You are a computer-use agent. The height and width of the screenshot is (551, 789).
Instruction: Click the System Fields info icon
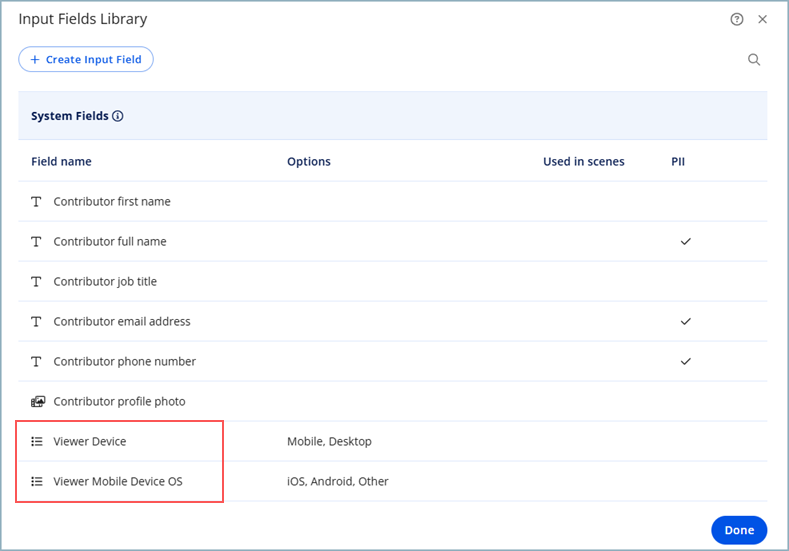point(118,116)
